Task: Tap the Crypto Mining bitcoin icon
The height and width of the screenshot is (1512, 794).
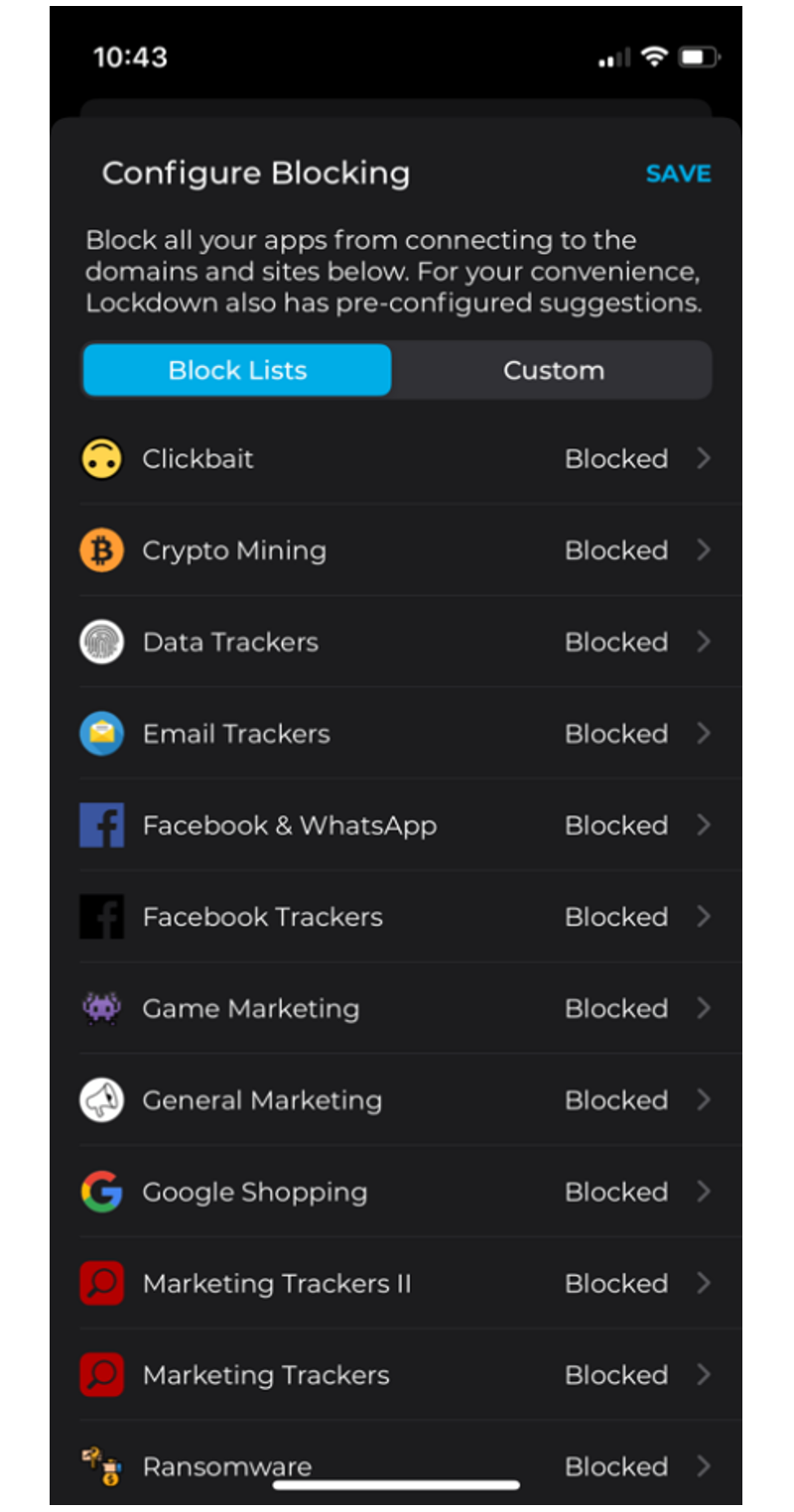Action: pos(101,551)
